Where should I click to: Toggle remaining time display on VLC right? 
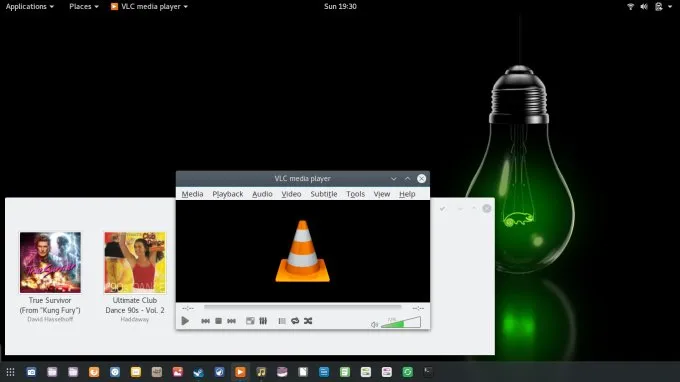pyautogui.click(x=418, y=308)
